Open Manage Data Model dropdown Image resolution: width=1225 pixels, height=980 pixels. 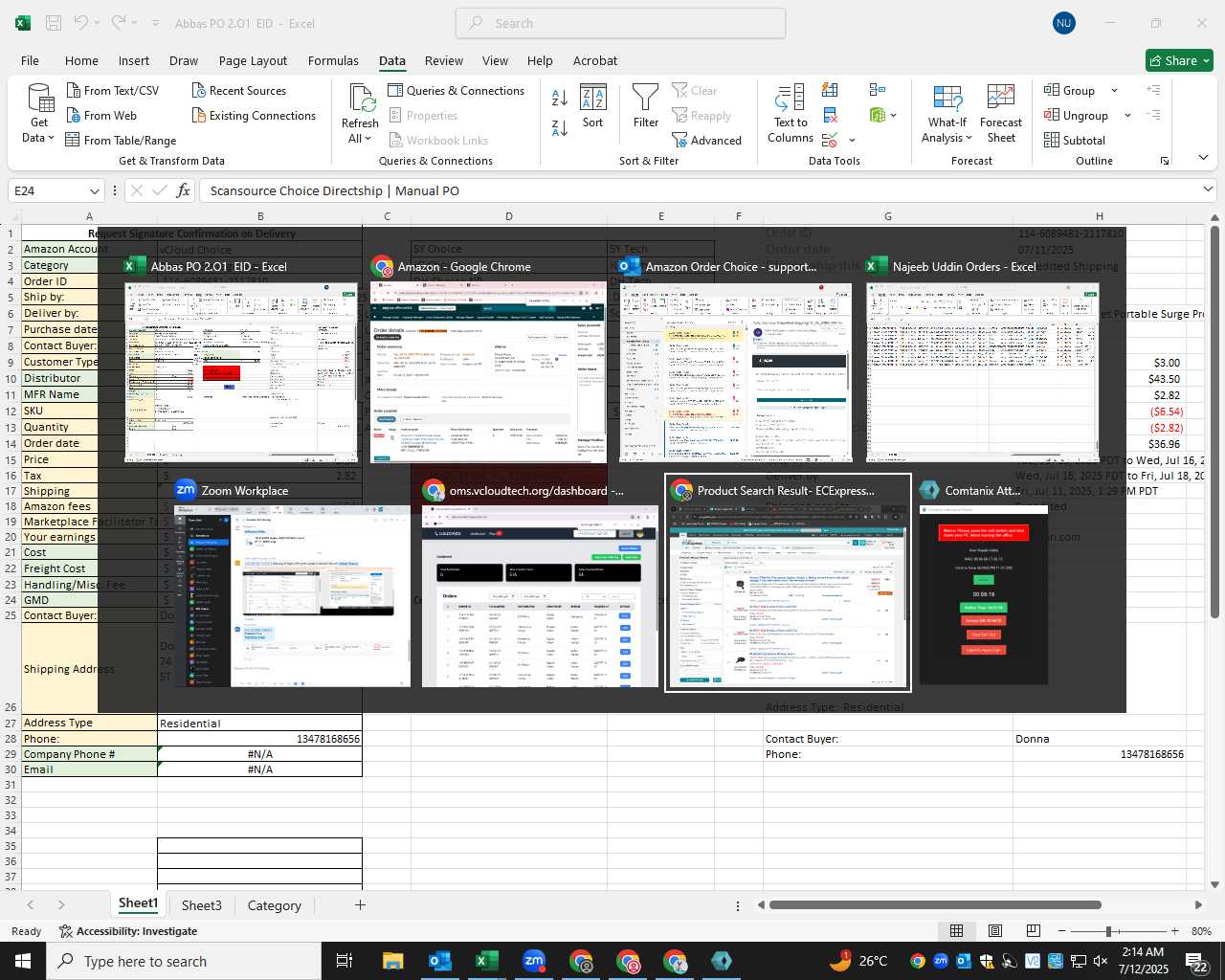tap(894, 115)
